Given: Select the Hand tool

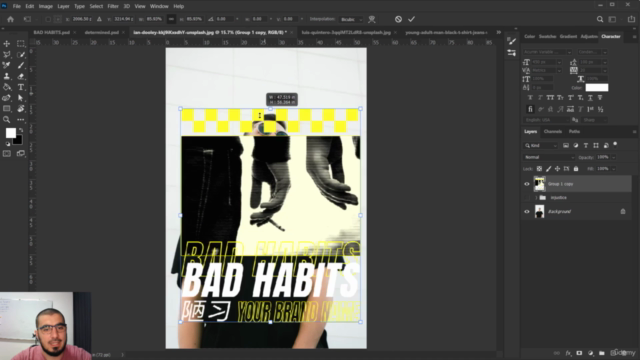Looking at the screenshot, I should (x=21, y=109).
